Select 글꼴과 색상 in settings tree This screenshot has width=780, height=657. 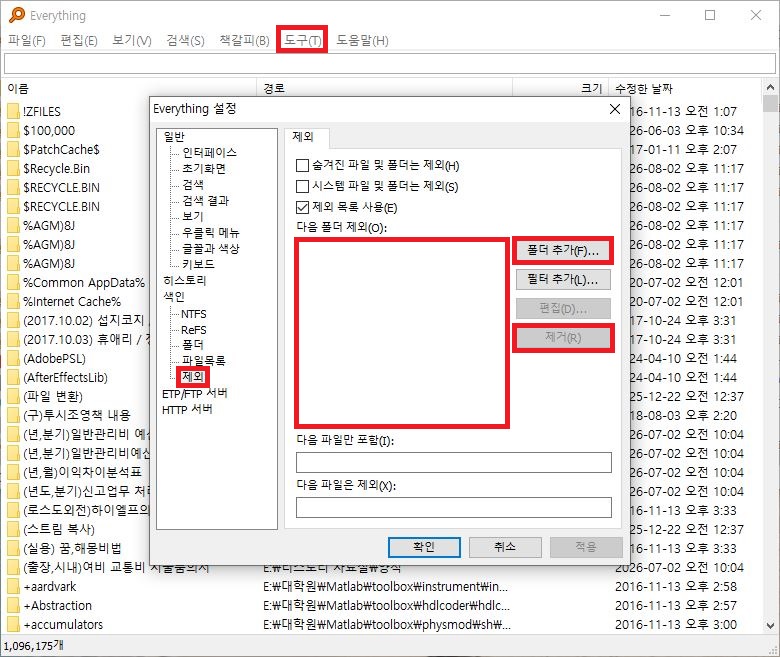[x=210, y=248]
